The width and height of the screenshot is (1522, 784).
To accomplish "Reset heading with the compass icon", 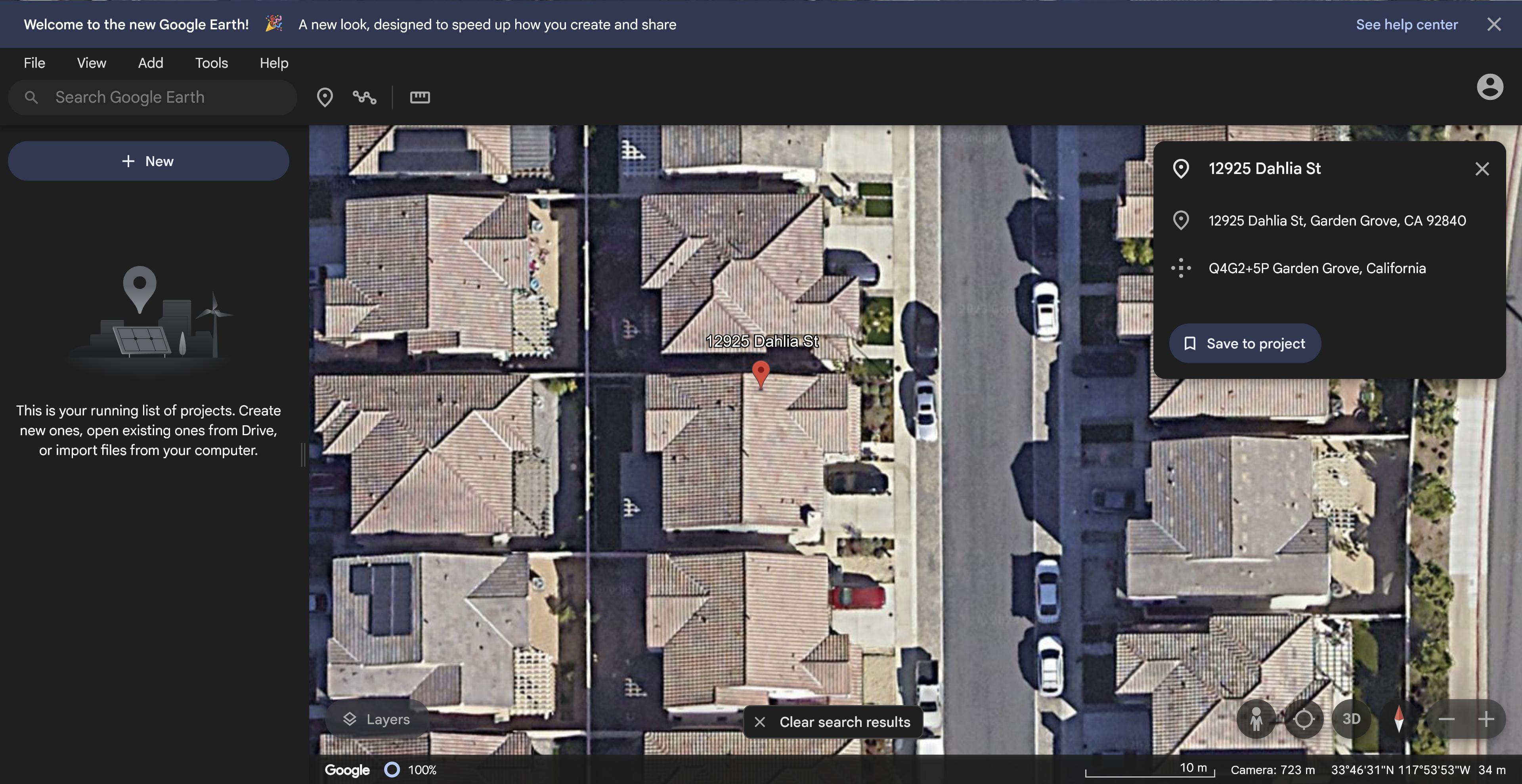I will click(1398, 719).
